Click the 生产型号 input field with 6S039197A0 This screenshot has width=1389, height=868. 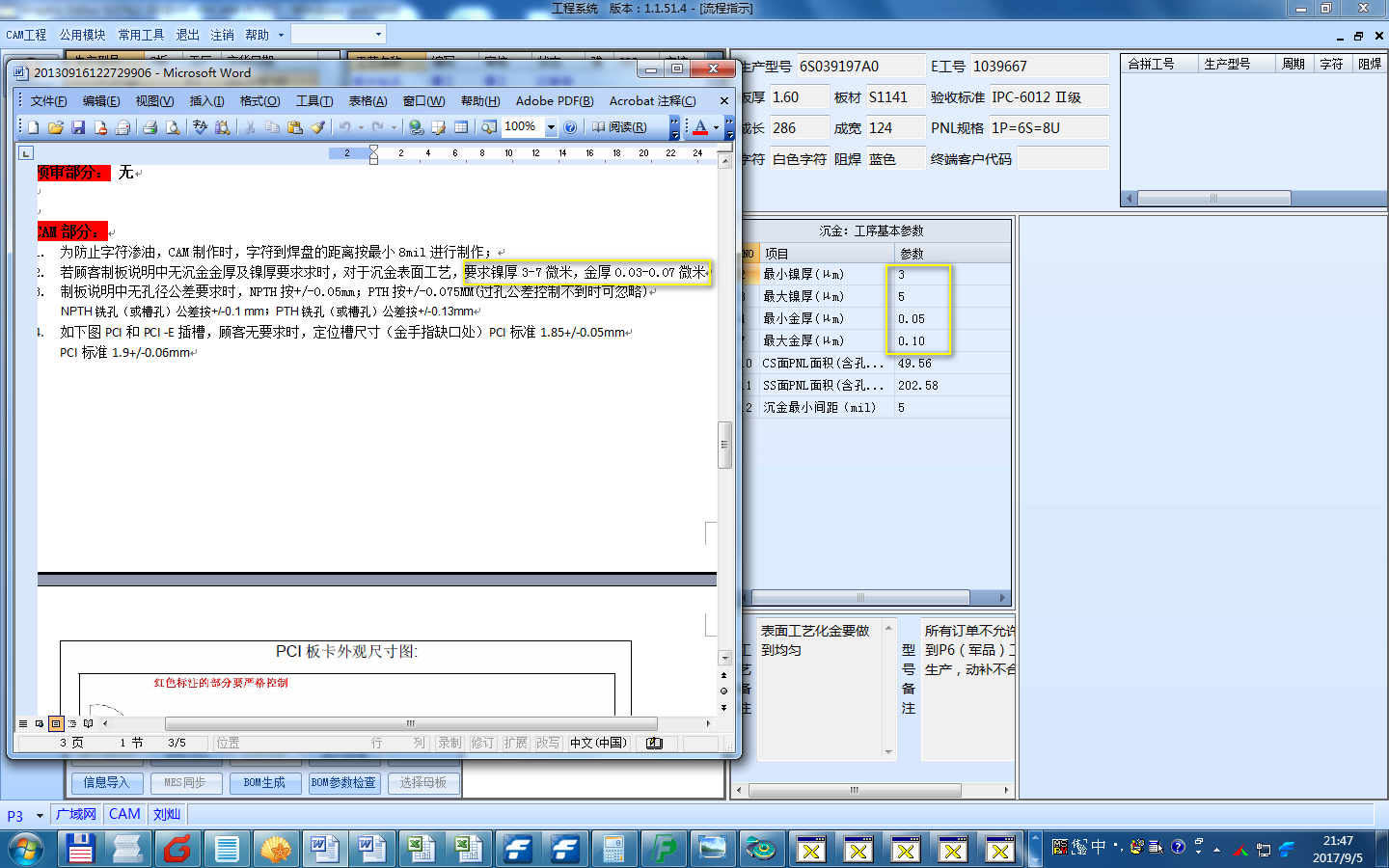(x=859, y=67)
